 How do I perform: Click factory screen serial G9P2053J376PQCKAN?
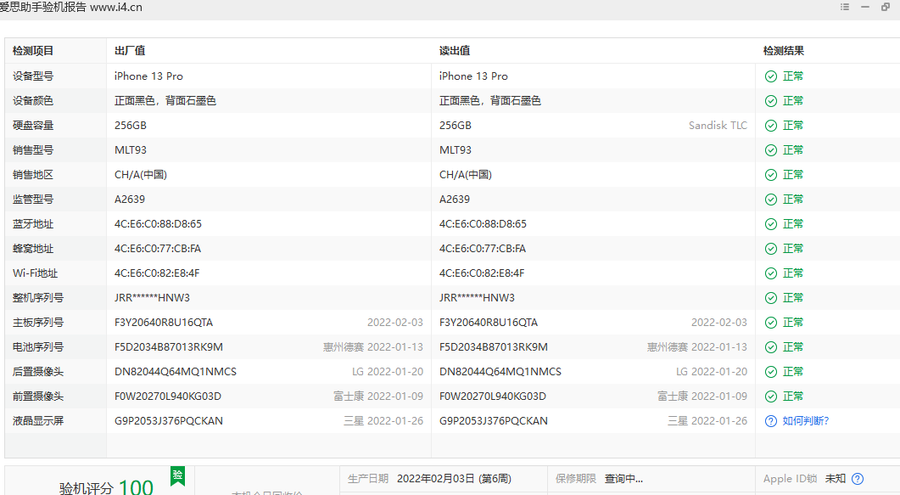pyautogui.click(x=168, y=421)
